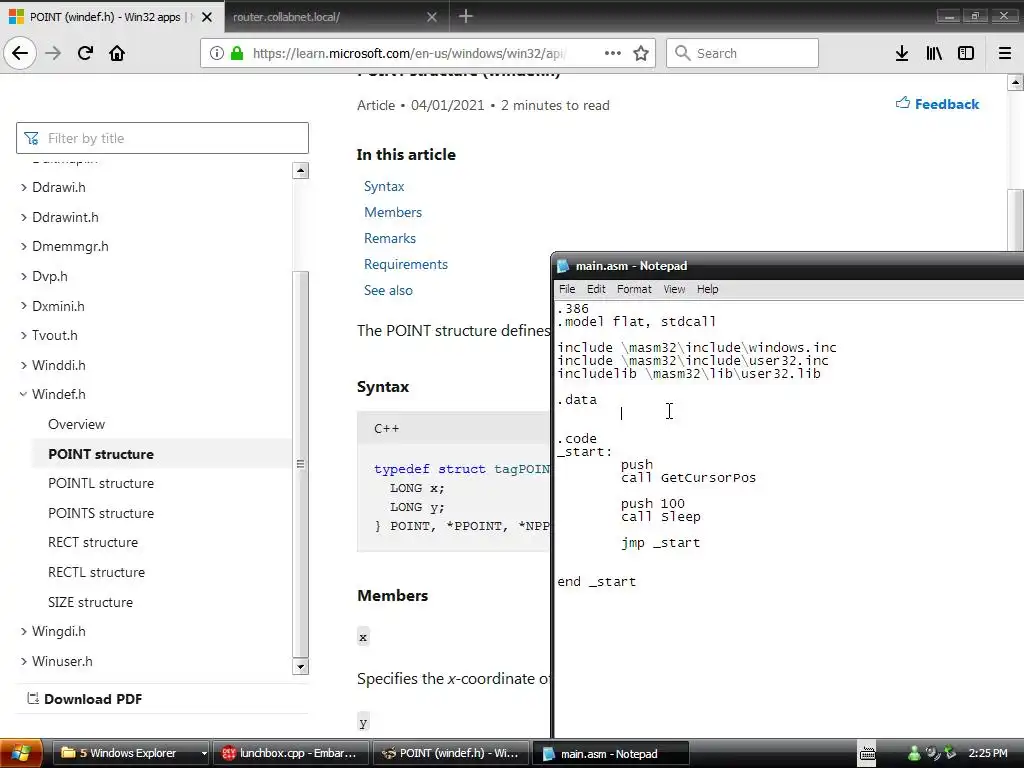
Task: Open the Firefox hamburger menu
Action: [x=1005, y=53]
